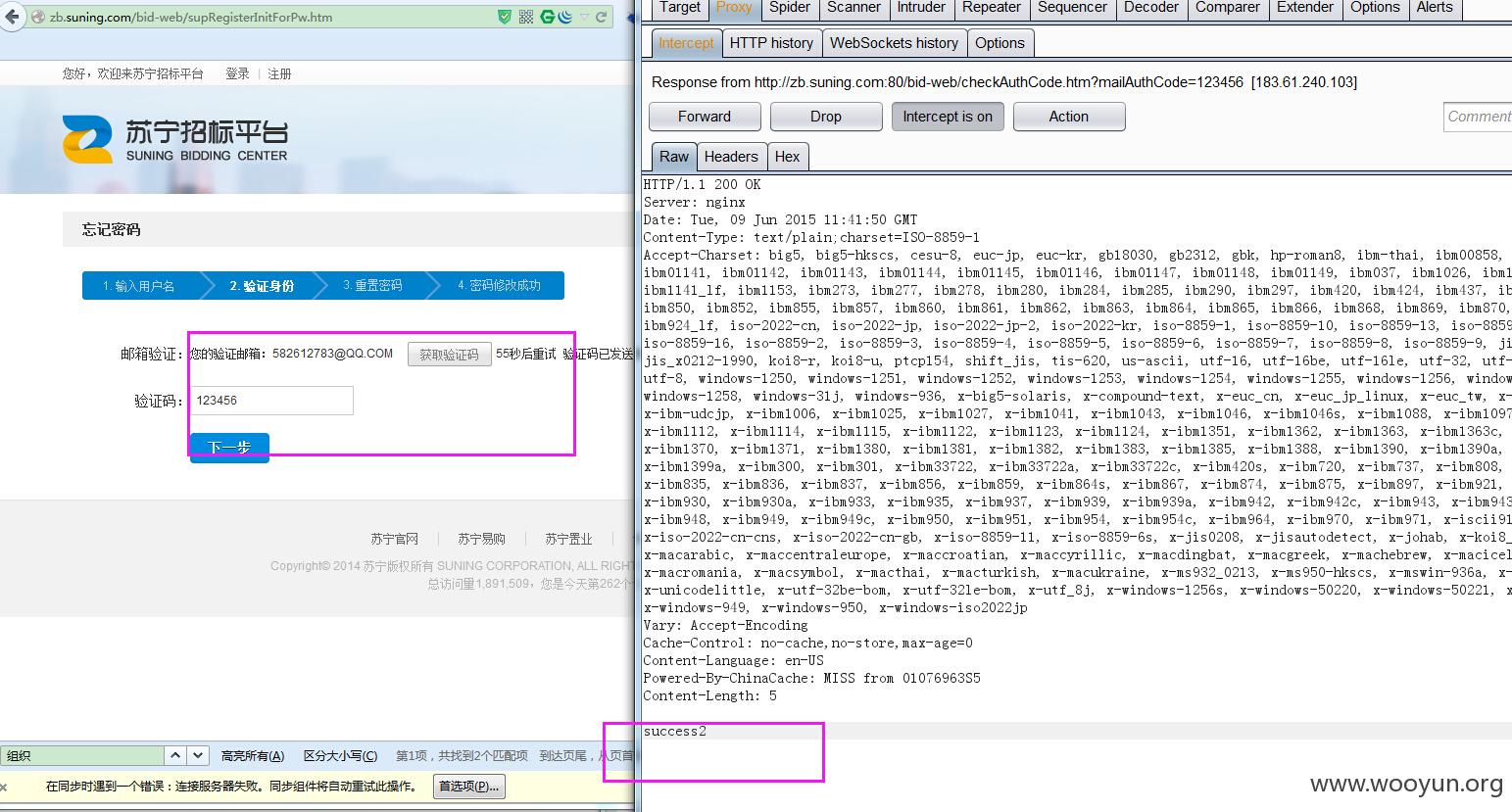The image size is (1512, 812).
Task: Click the Comment field
Action: pos(1478,117)
